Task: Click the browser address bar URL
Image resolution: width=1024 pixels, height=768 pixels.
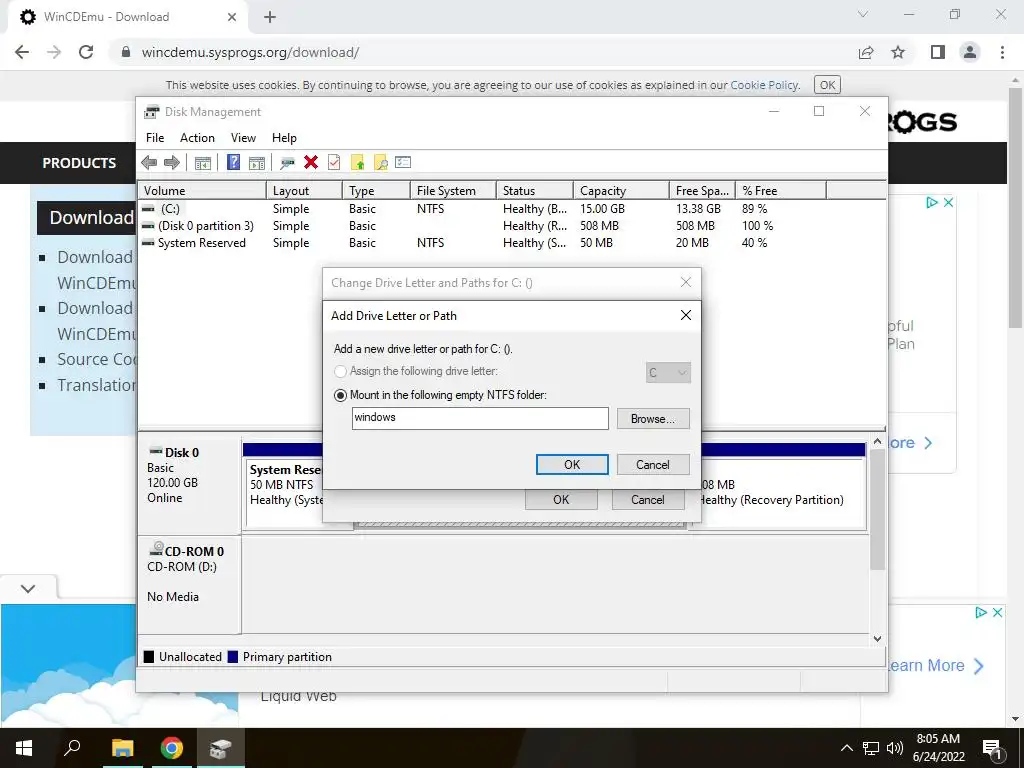Action: coord(250,52)
